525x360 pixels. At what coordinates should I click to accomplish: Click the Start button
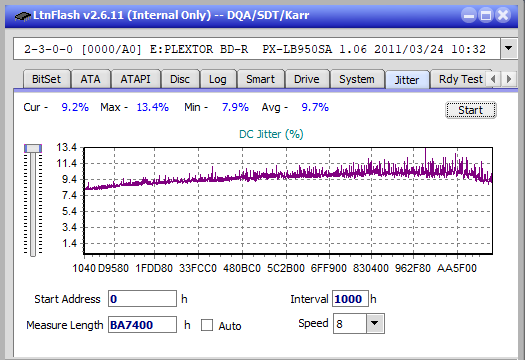470,110
